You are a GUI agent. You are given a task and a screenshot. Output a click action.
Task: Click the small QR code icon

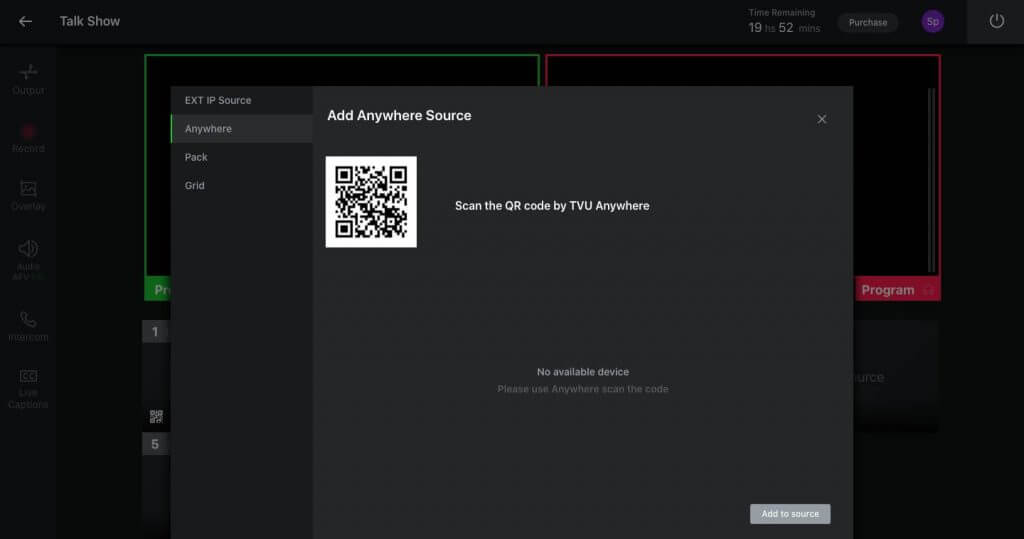tap(156, 416)
